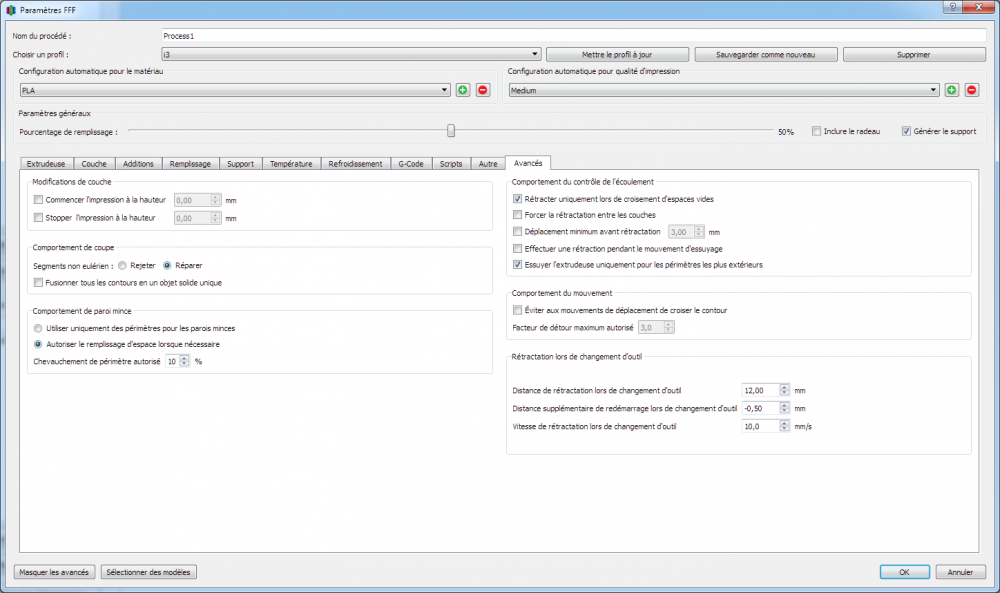
Task: Open the Remplissage tab
Action: point(190,164)
